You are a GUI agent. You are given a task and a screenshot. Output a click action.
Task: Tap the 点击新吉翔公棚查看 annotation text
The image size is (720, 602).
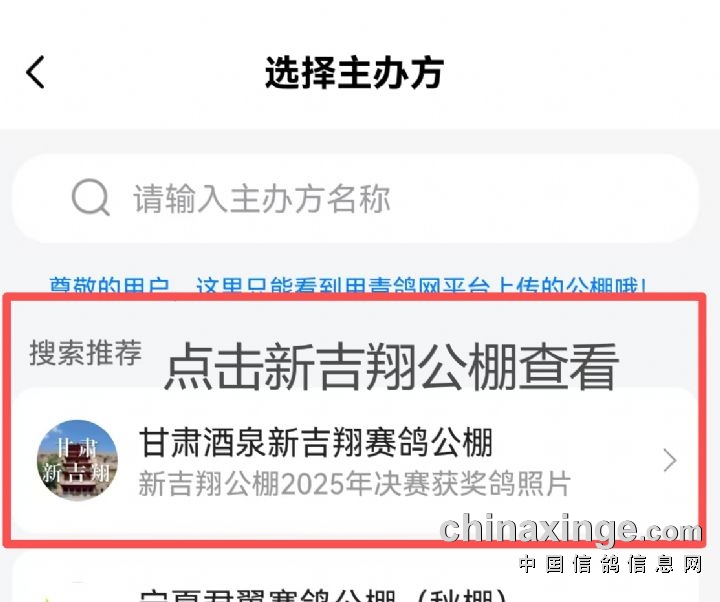click(391, 367)
